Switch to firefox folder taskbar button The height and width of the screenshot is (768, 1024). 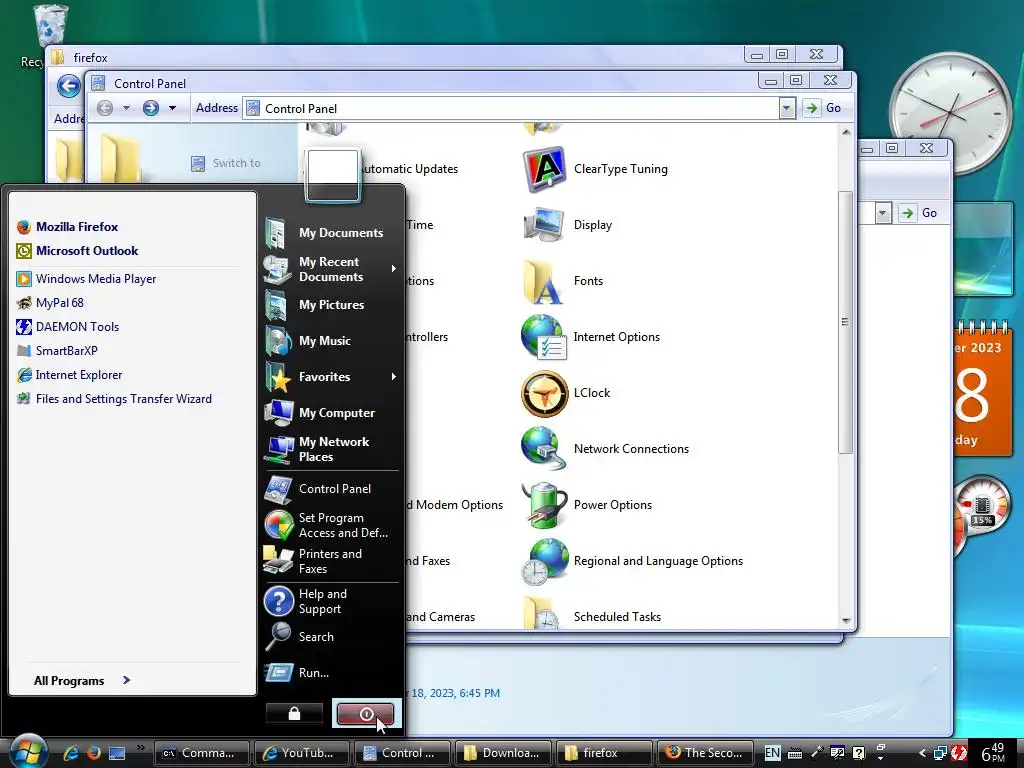coord(603,753)
